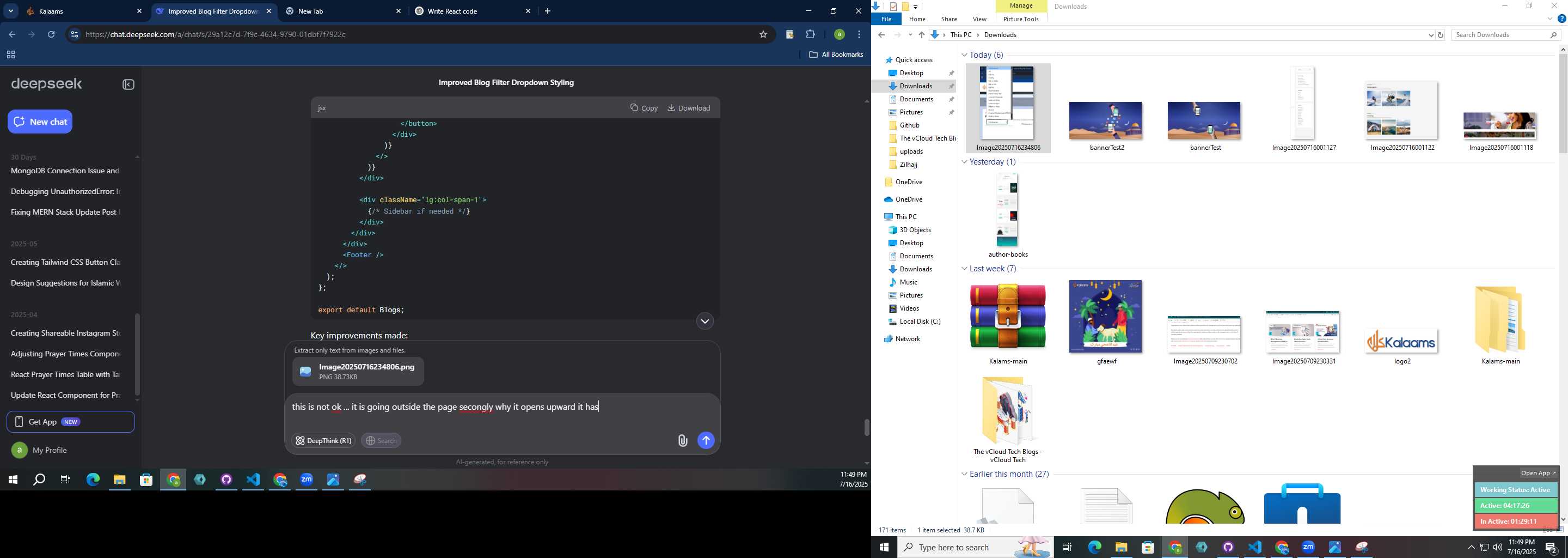
Task: Collapse the Yesterday (1) group
Action: (964, 162)
